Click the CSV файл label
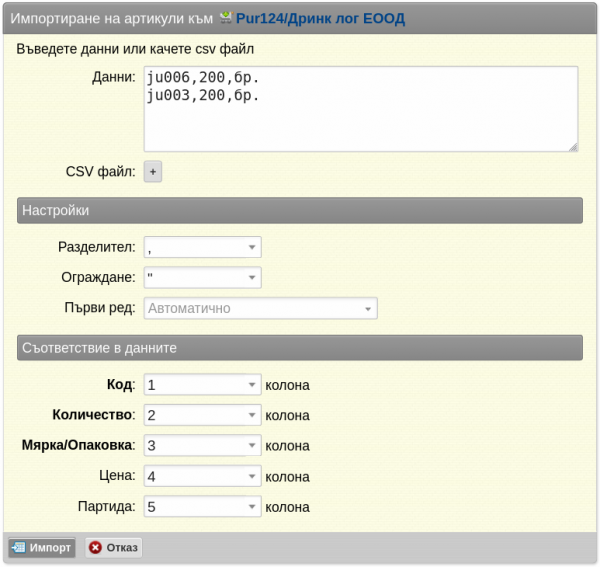 [x=100, y=172]
